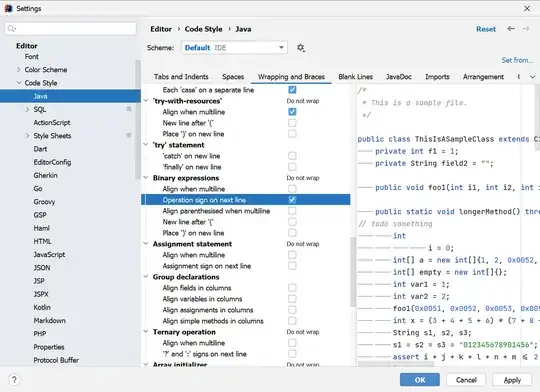Image resolution: width=540 pixels, height=392 pixels.
Task: Open the help question mark button
Action: click(14, 380)
